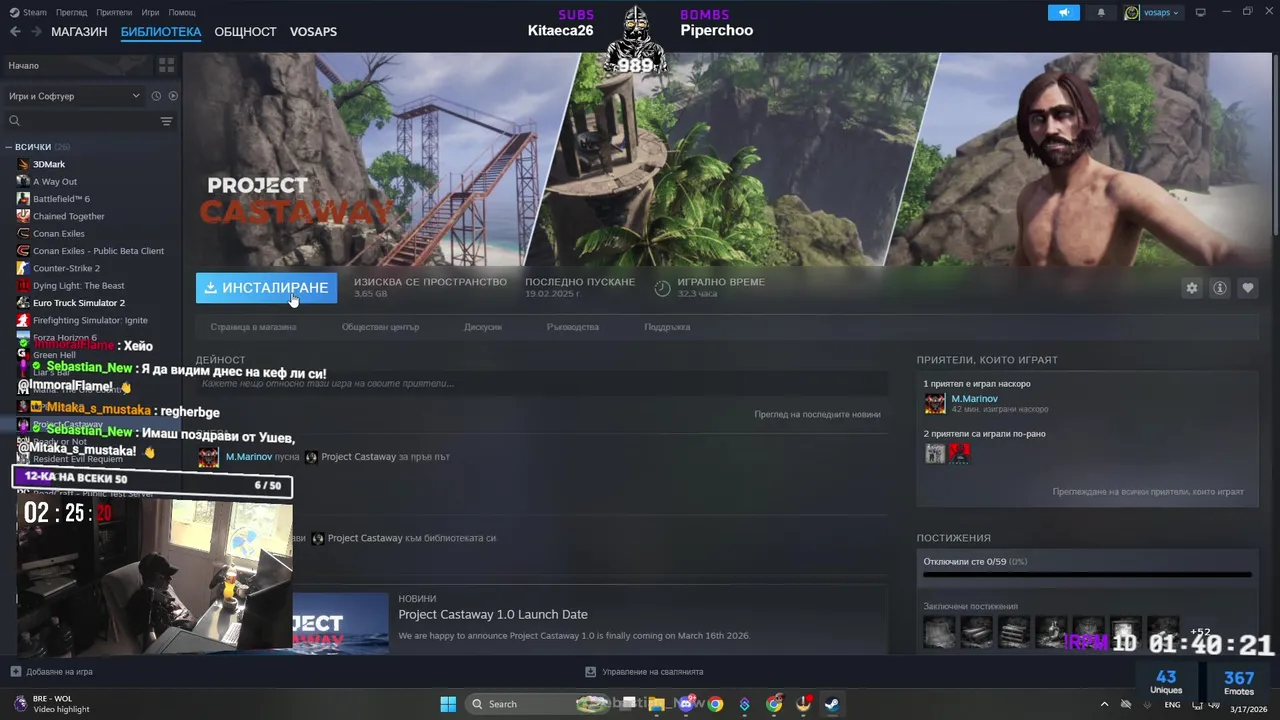Click the blue announcements megaphone button
Screen dimensions: 1280x720
[x=1064, y=12]
